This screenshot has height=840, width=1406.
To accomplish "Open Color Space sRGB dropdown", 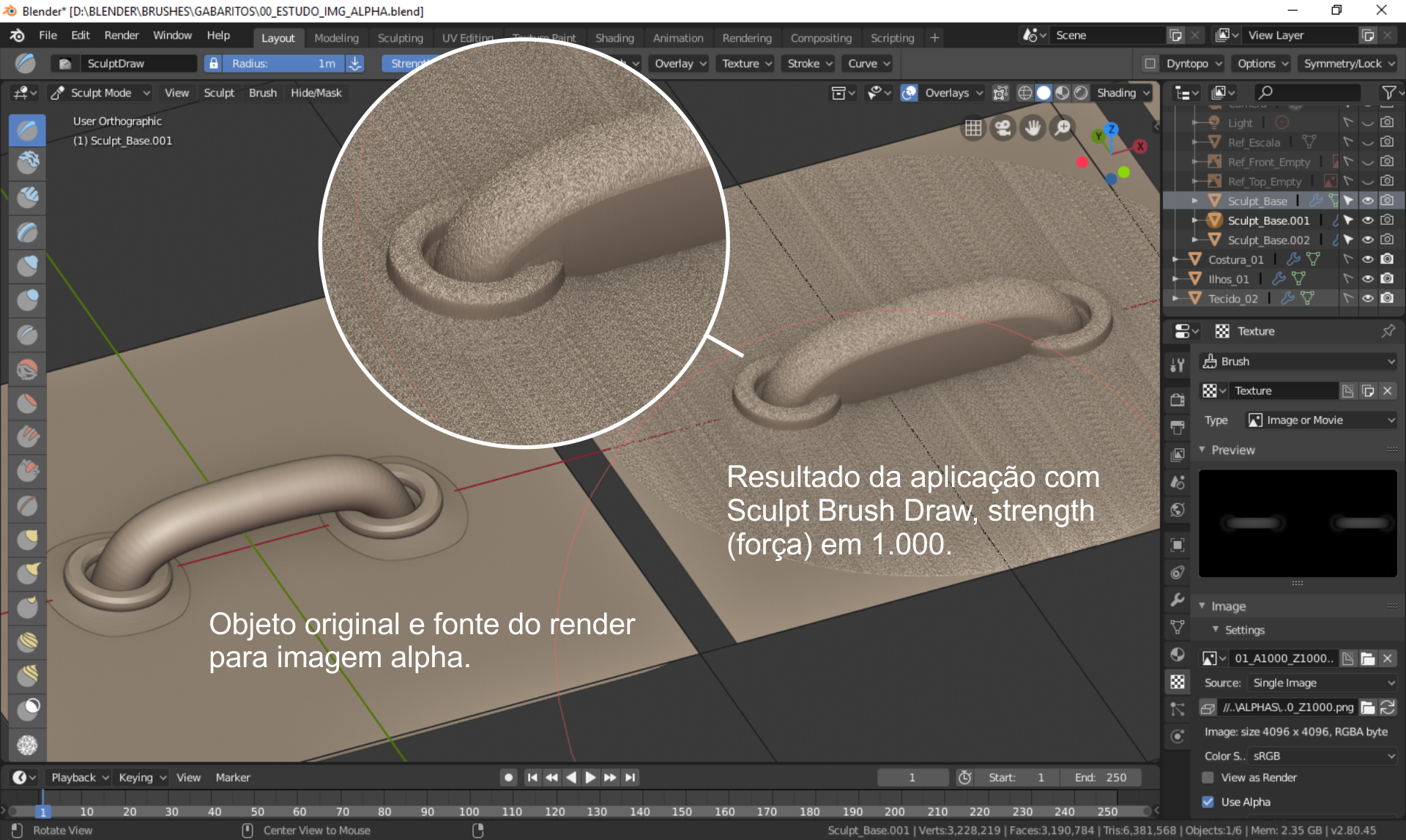I will coord(1322,756).
